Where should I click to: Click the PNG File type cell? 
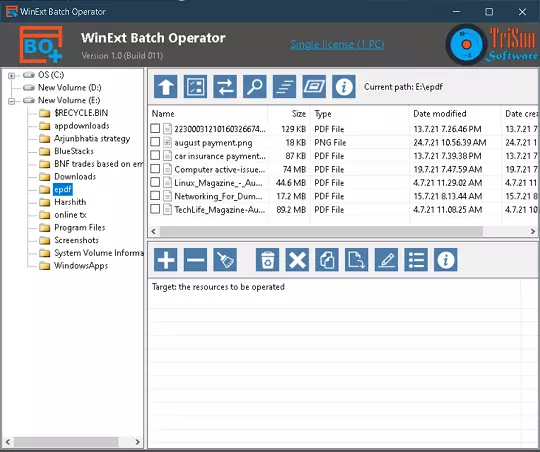(330, 143)
